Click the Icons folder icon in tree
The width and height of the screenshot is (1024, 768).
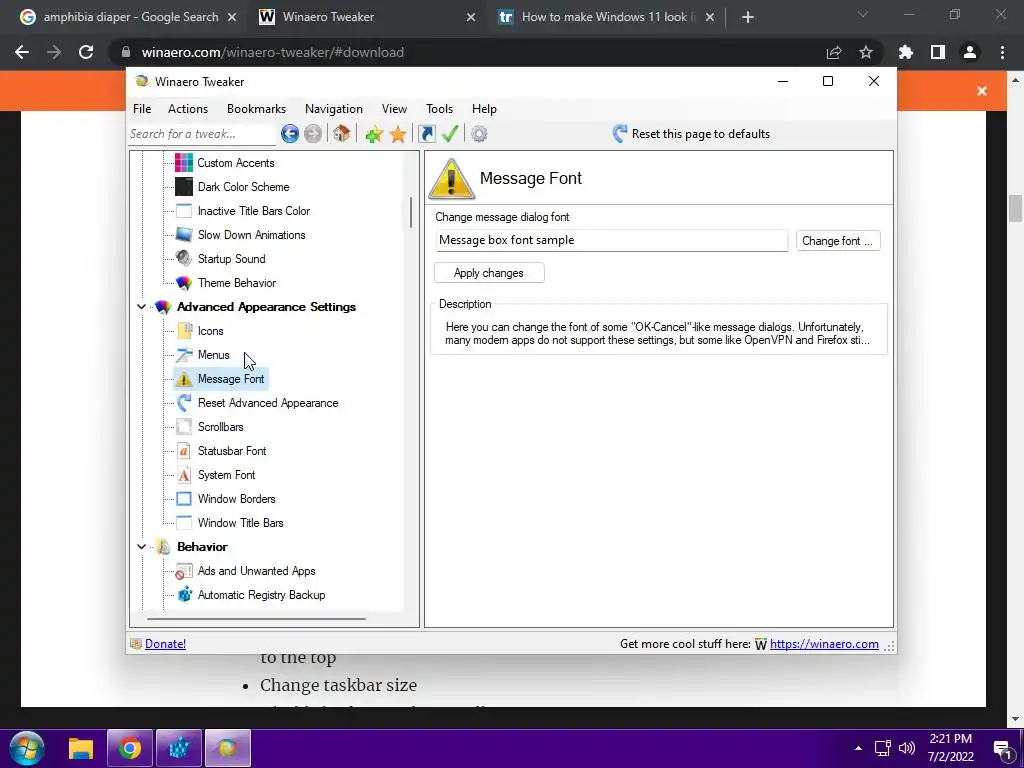pos(185,330)
